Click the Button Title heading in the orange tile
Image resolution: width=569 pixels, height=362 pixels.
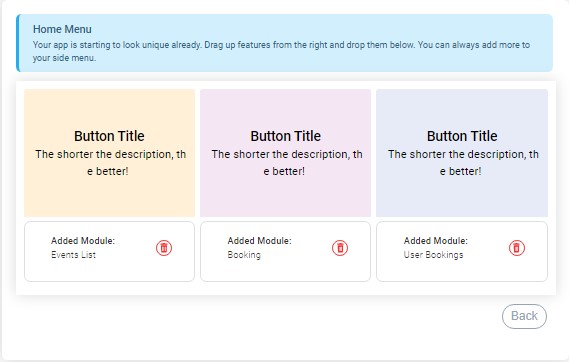109,136
